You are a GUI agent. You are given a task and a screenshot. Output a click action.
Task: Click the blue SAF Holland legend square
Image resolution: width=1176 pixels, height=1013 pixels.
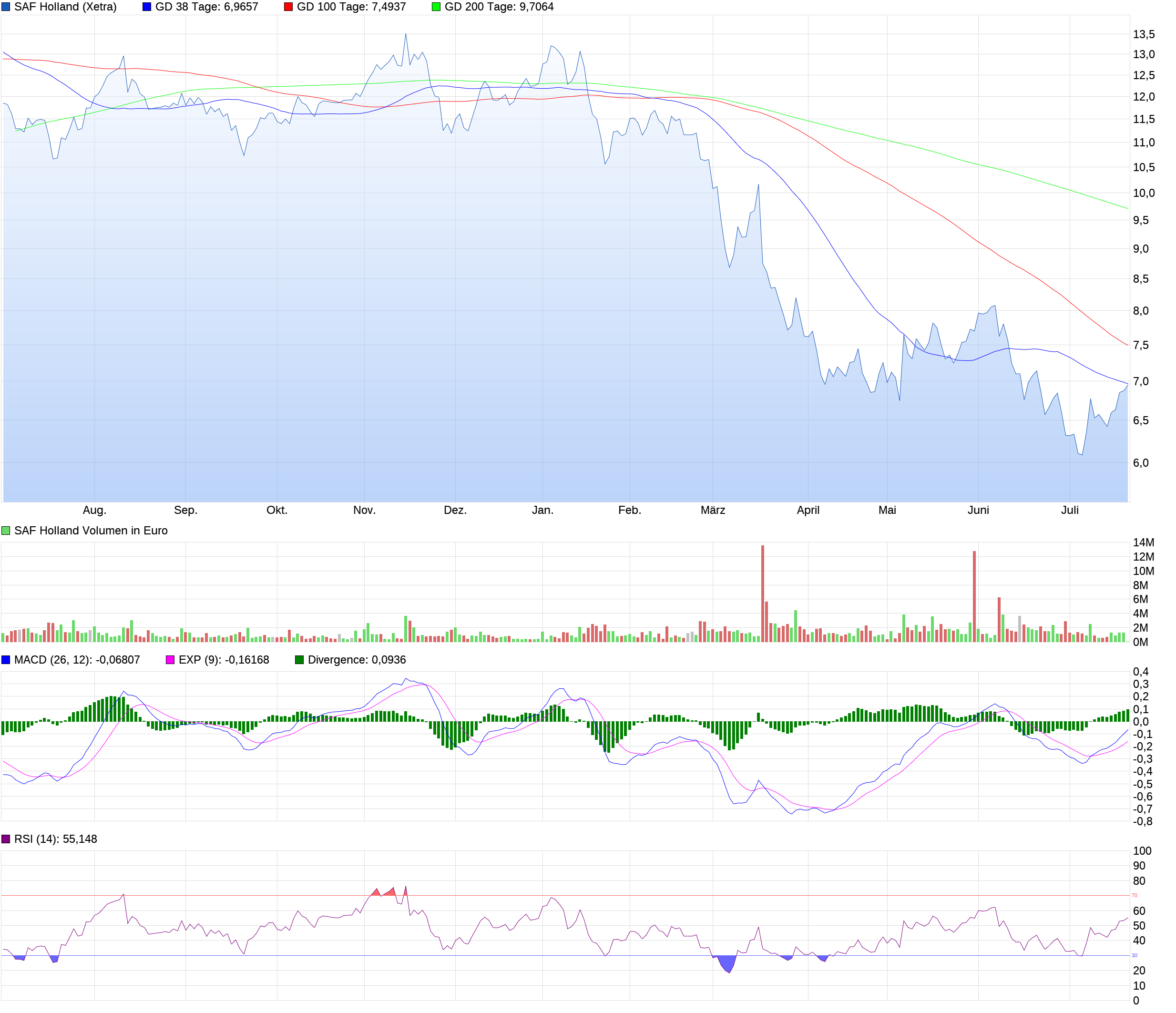6,7
